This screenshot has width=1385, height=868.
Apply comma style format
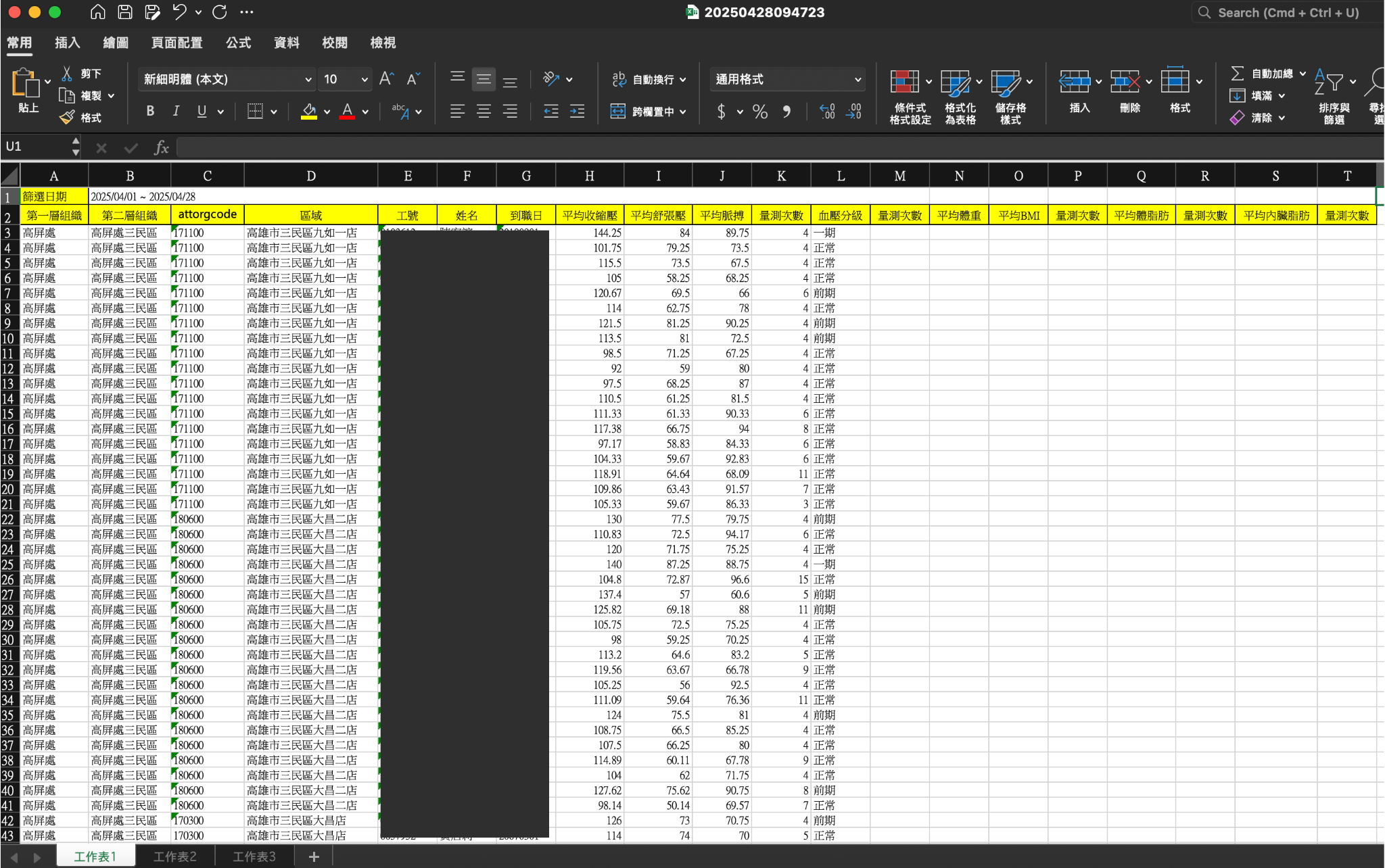[x=787, y=112]
